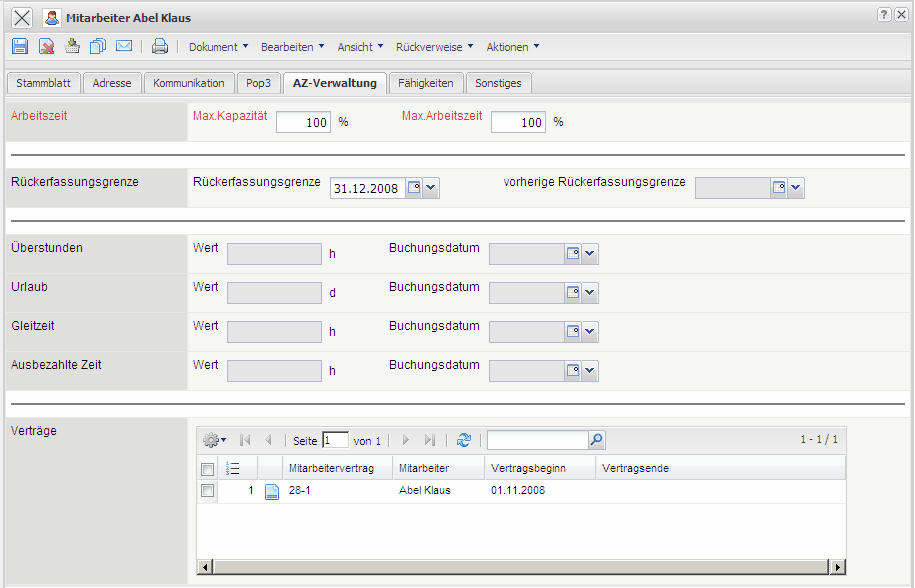Refresh the Verträge contract list
Image resolution: width=915 pixels, height=588 pixels.
click(x=463, y=440)
